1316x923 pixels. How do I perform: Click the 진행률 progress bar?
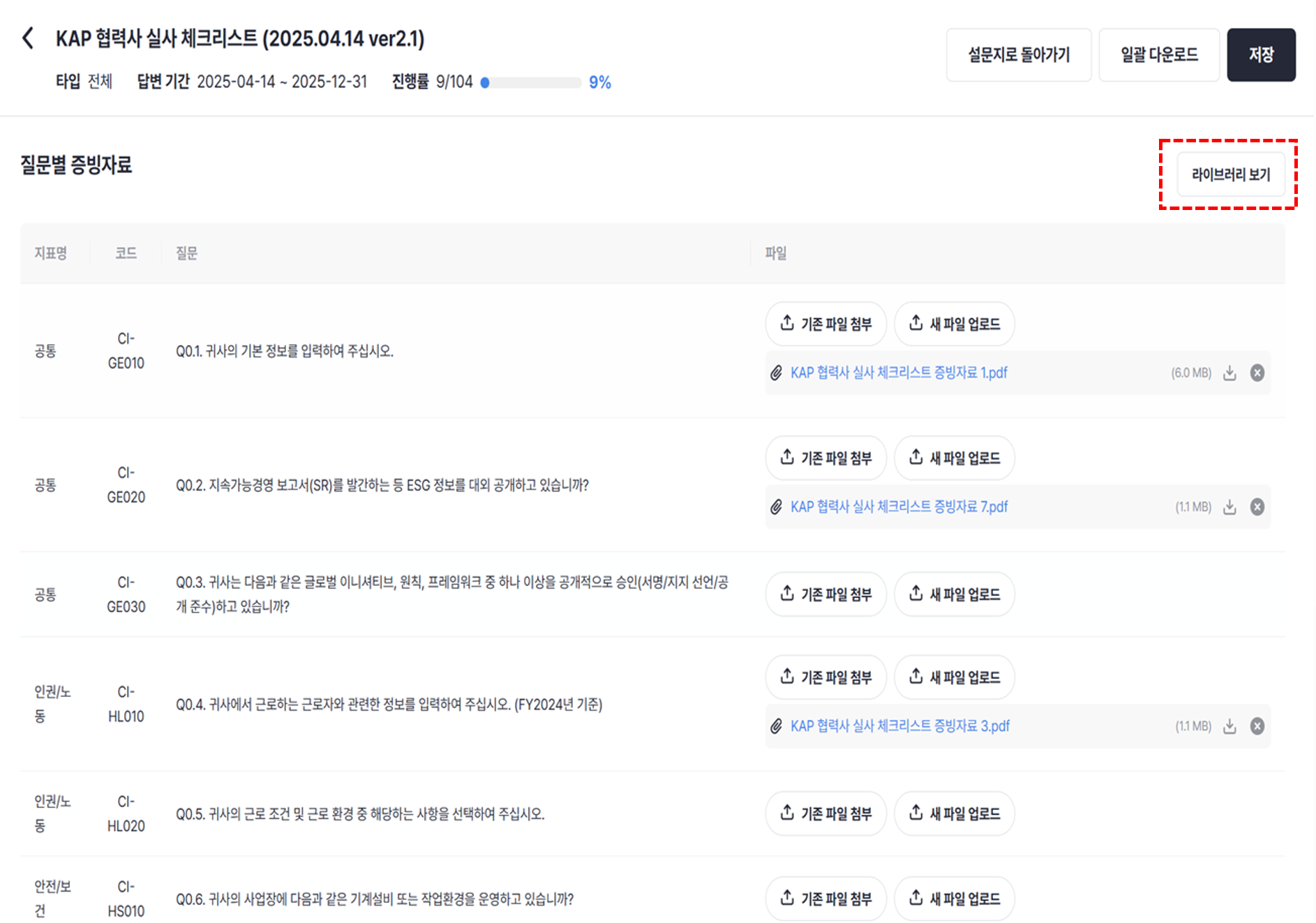531,83
